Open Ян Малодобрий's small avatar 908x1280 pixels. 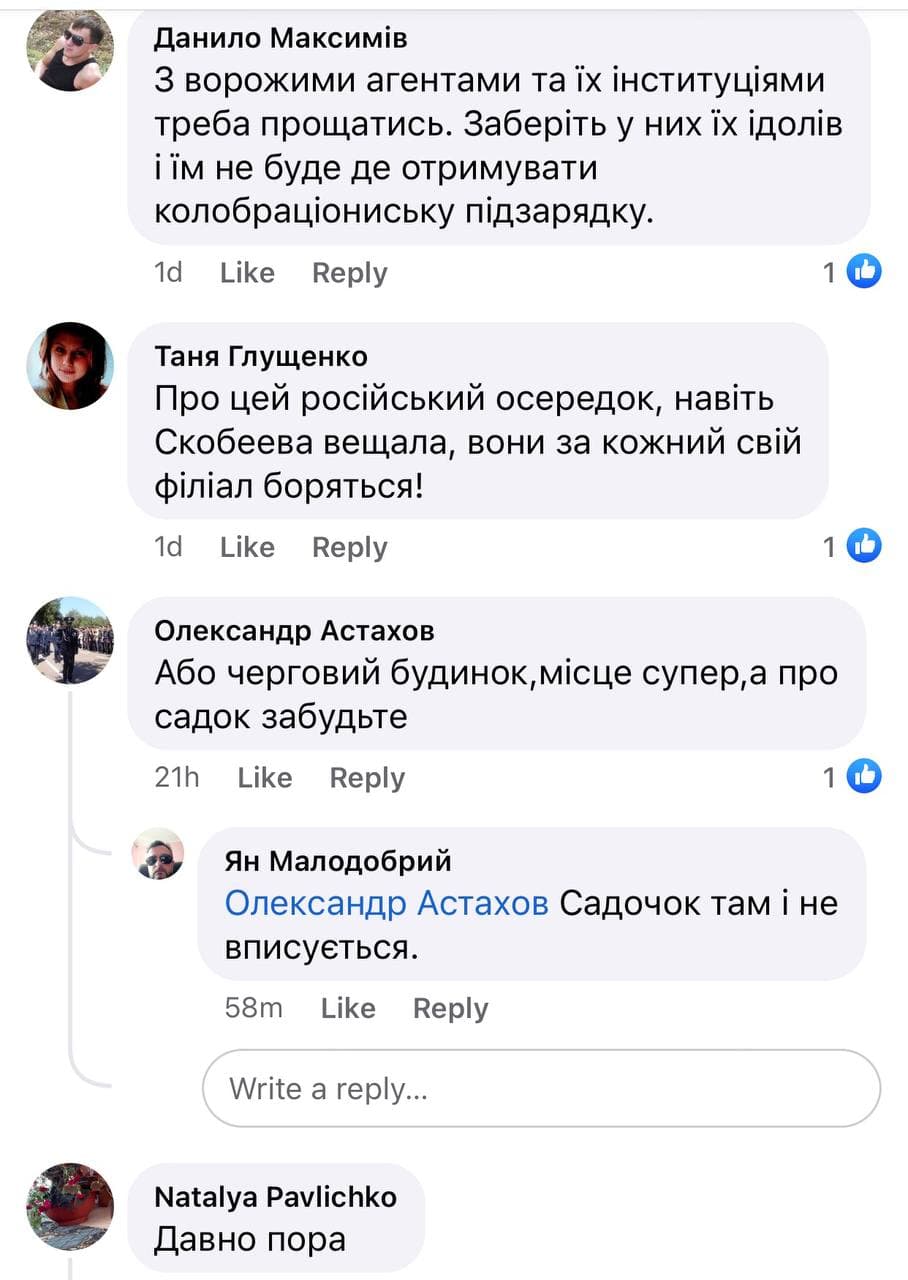[x=159, y=853]
